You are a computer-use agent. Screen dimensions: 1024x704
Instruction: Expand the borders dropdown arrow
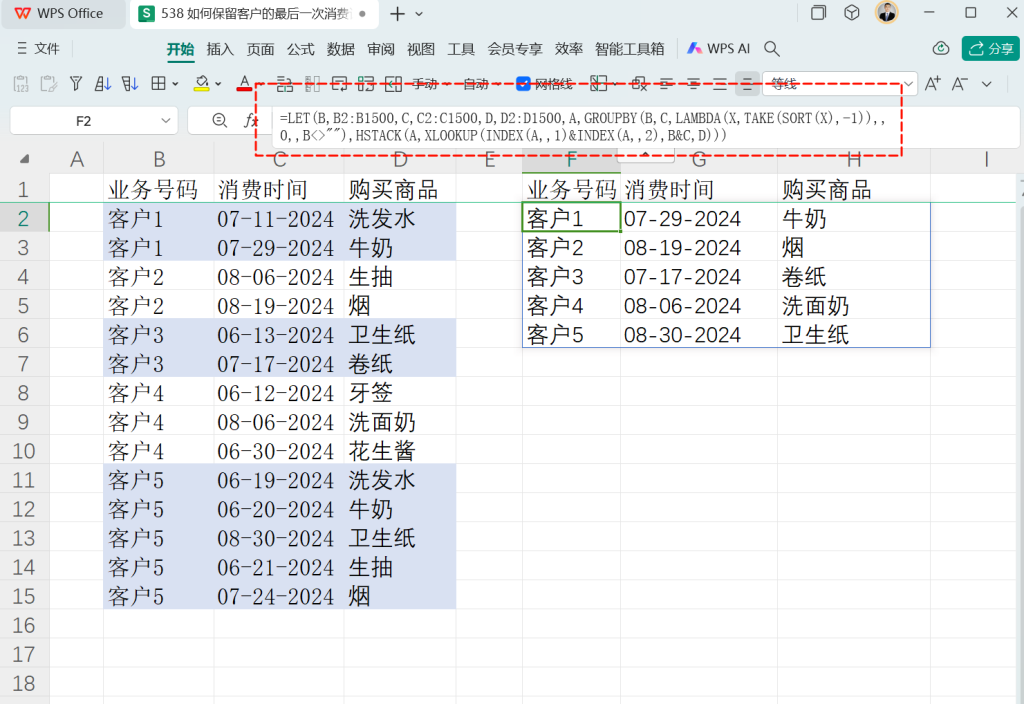(176, 84)
